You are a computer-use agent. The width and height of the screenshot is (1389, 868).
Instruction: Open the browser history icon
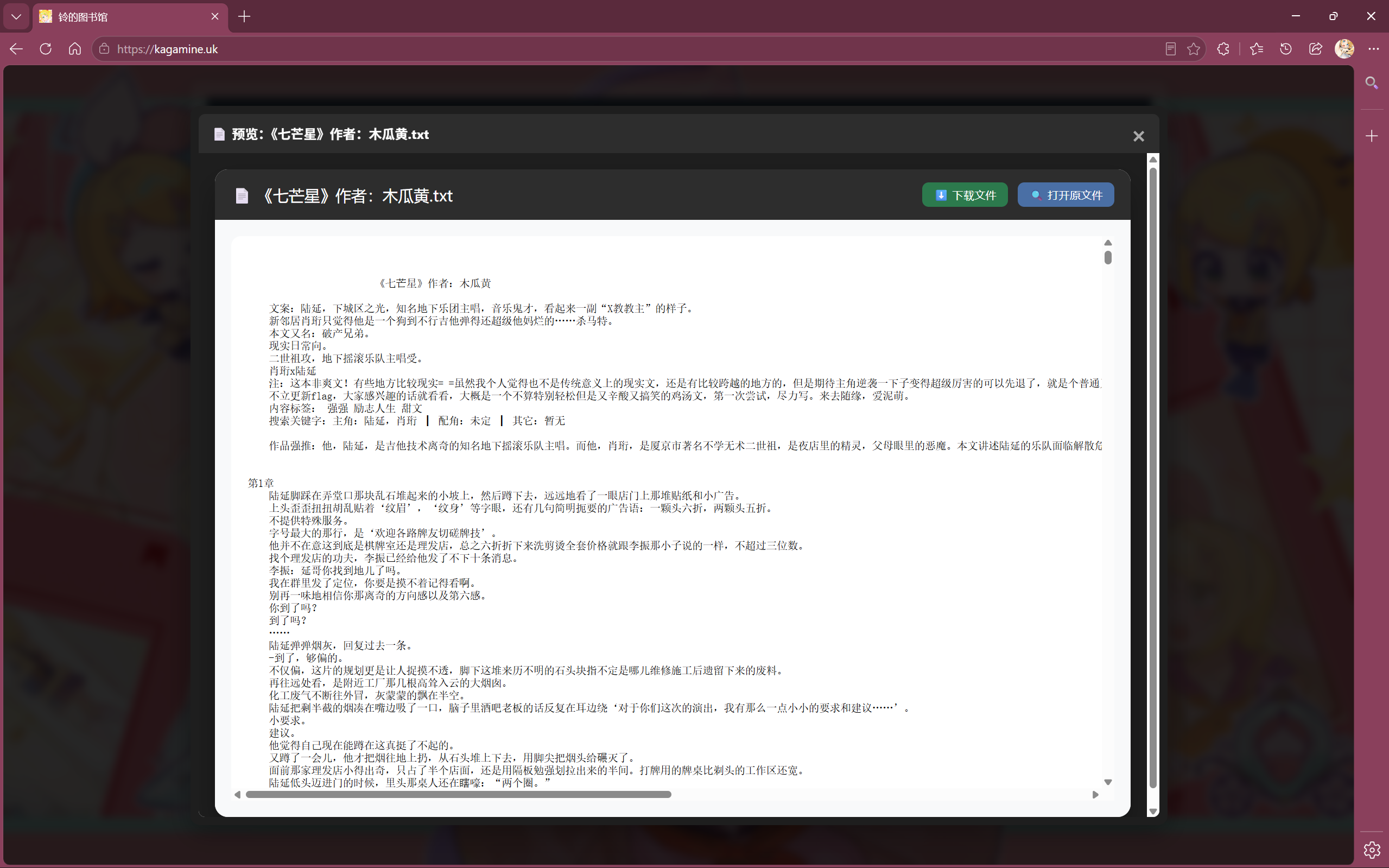[x=1286, y=49]
